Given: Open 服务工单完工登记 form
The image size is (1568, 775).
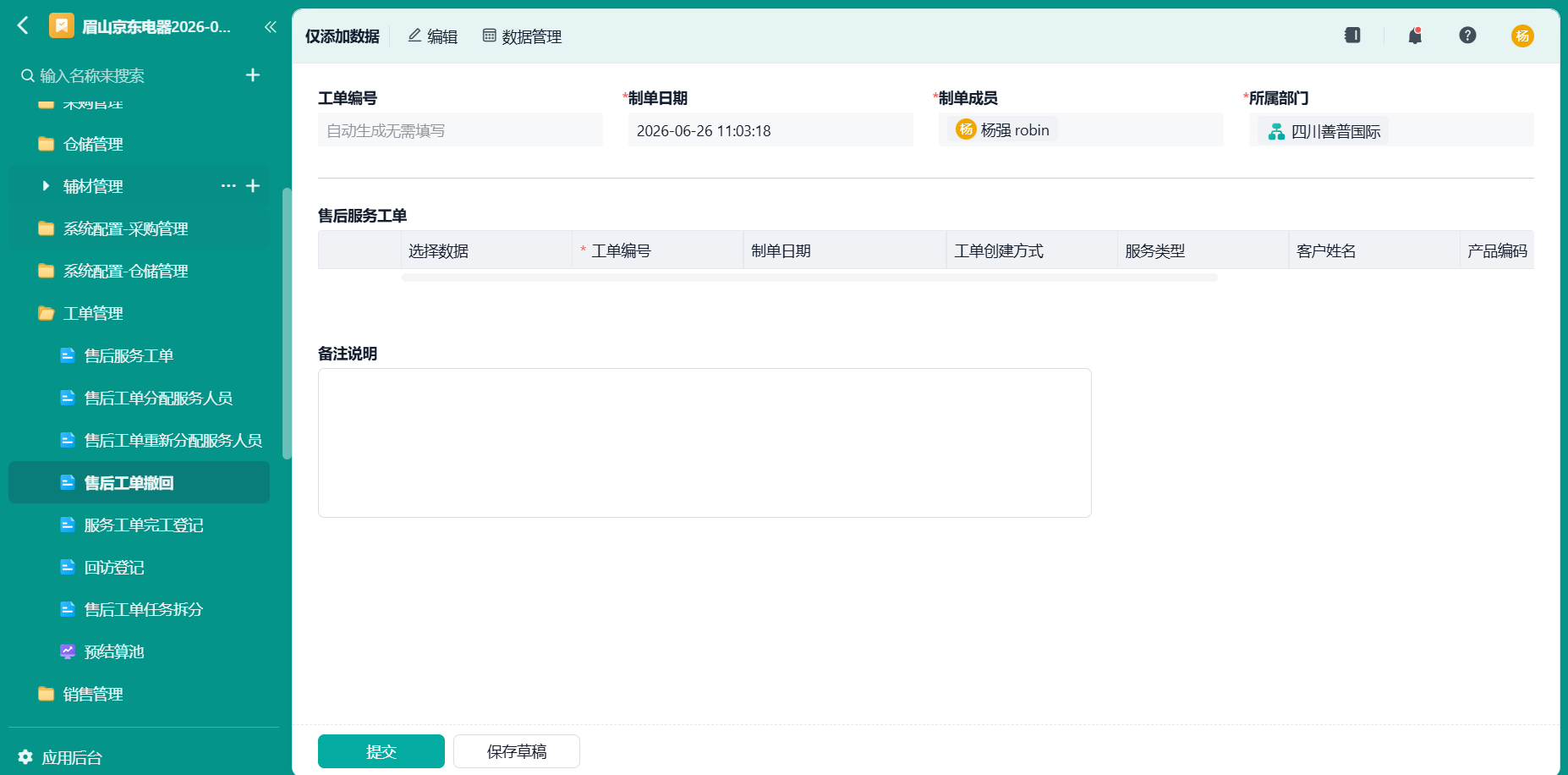Looking at the screenshot, I should pyautogui.click(x=139, y=525).
